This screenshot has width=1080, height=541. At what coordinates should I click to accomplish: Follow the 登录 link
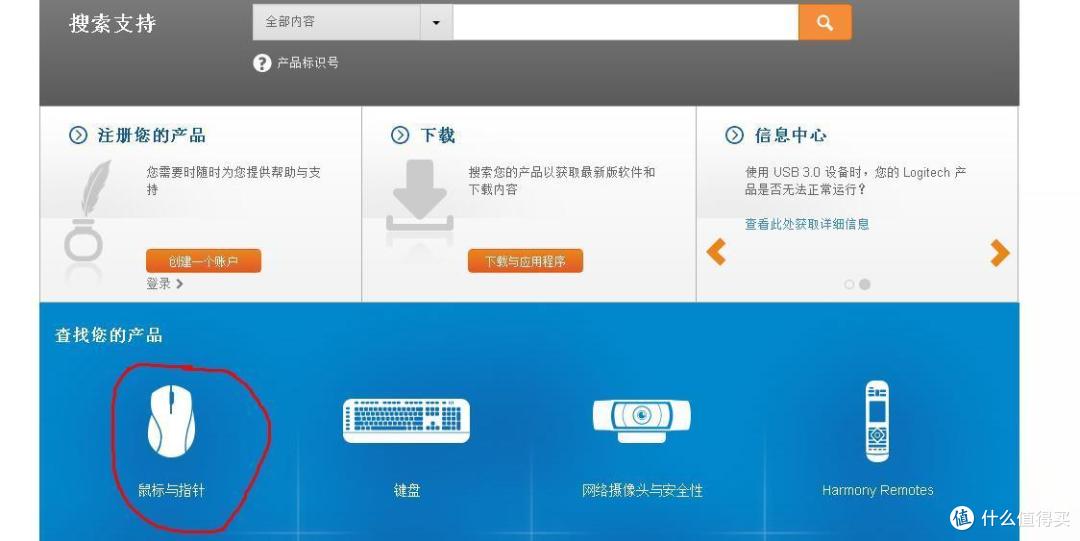[158, 283]
